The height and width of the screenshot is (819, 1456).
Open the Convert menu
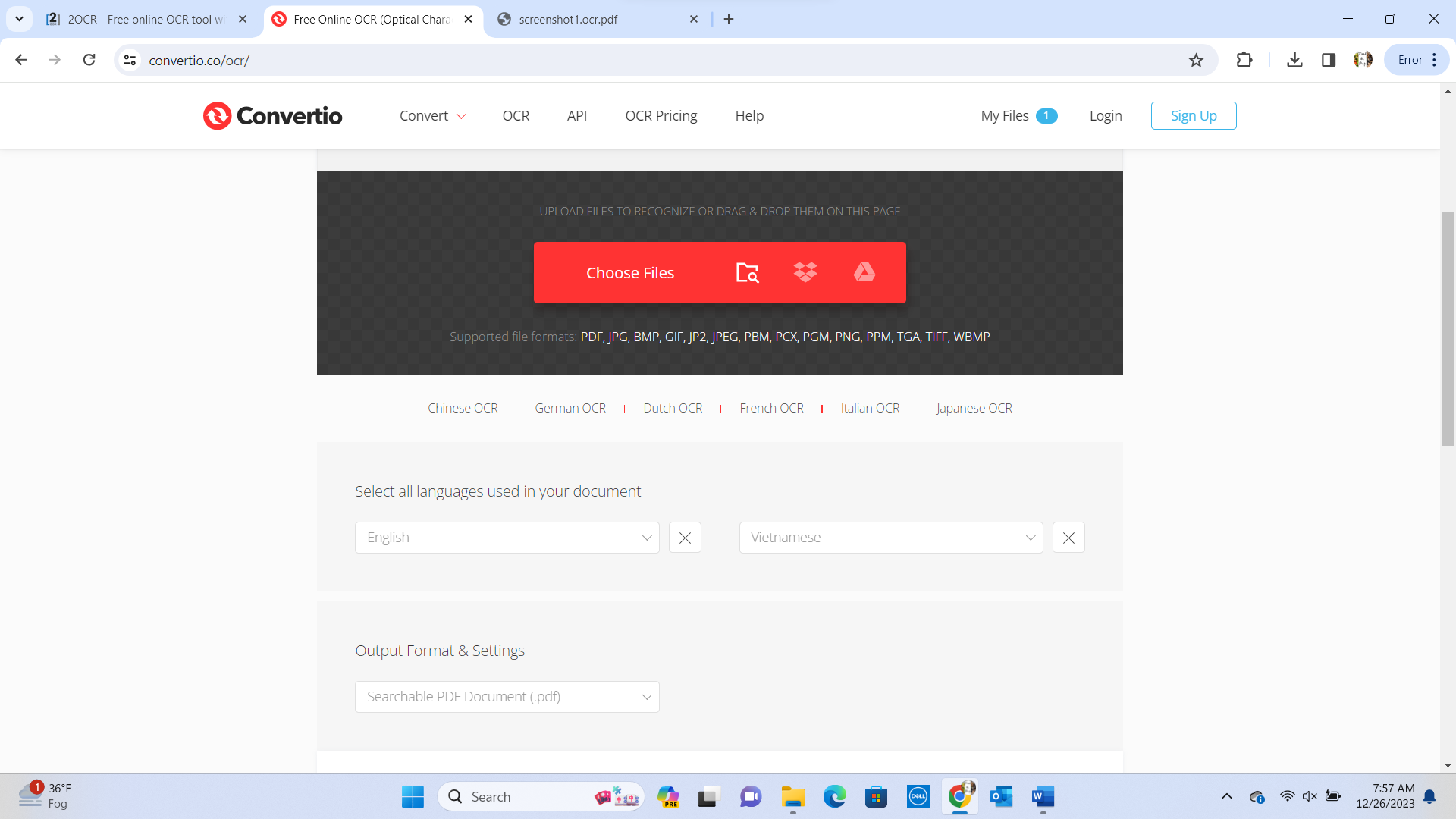pyautogui.click(x=431, y=115)
